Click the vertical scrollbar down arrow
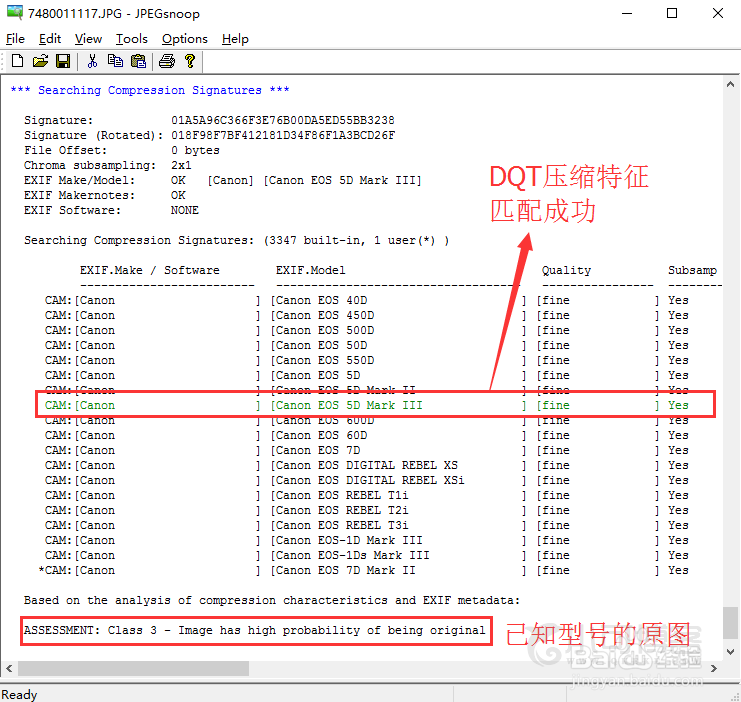This screenshot has height=702, width=741. (x=730, y=651)
